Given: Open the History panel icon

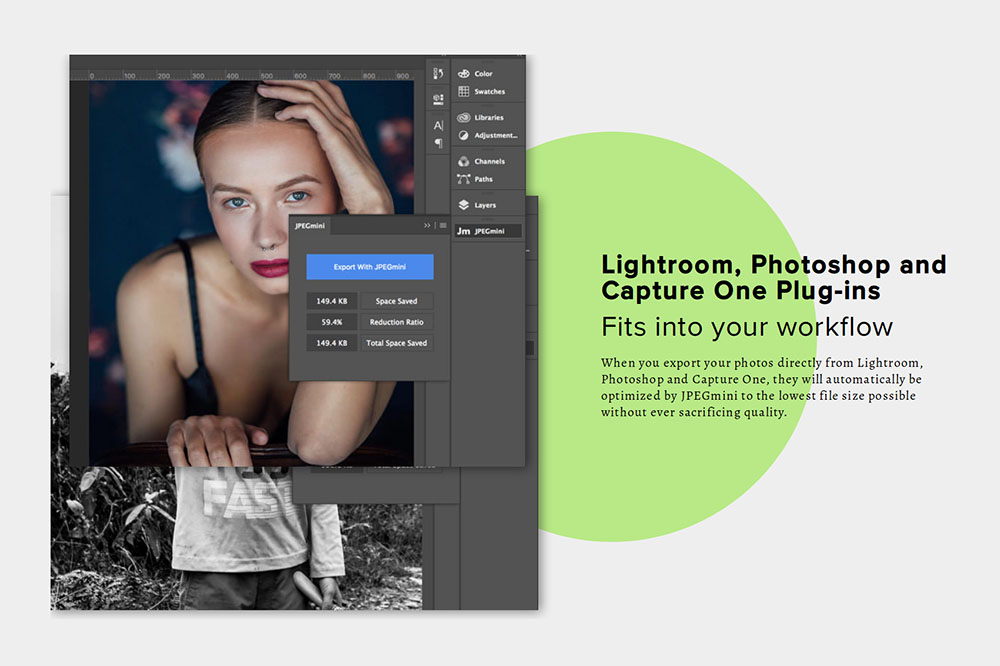Looking at the screenshot, I should 438,74.
